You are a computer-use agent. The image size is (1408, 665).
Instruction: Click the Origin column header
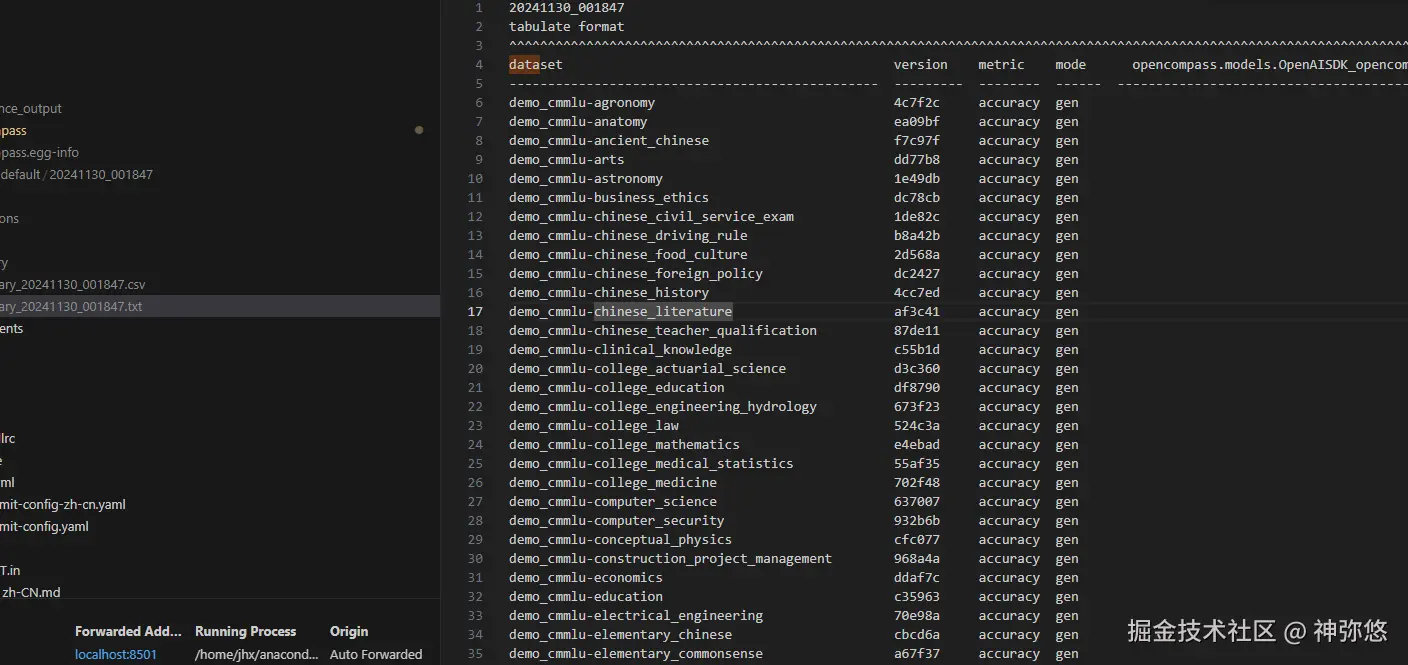[349, 631]
